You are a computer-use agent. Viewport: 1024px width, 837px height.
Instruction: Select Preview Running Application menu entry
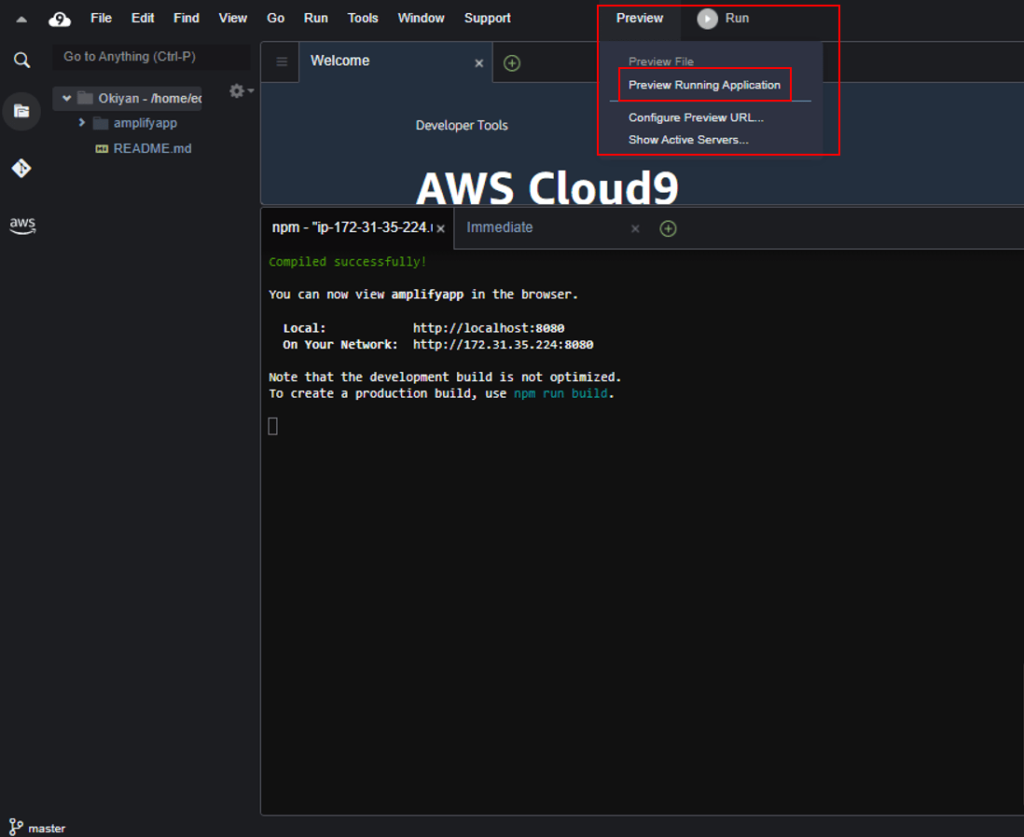tap(704, 85)
